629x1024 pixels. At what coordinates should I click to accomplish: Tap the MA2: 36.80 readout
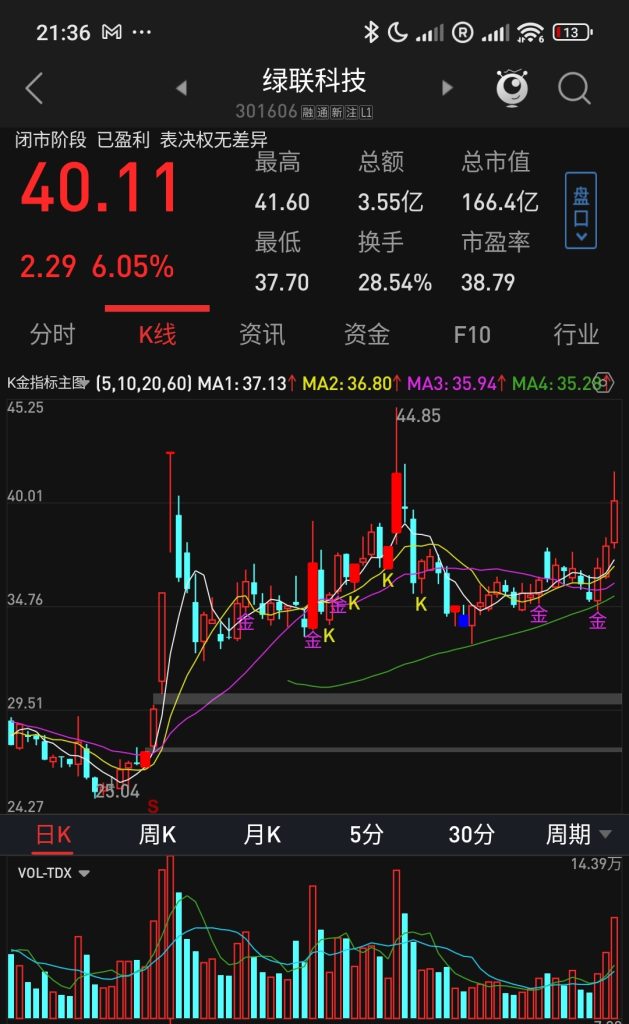pos(351,383)
